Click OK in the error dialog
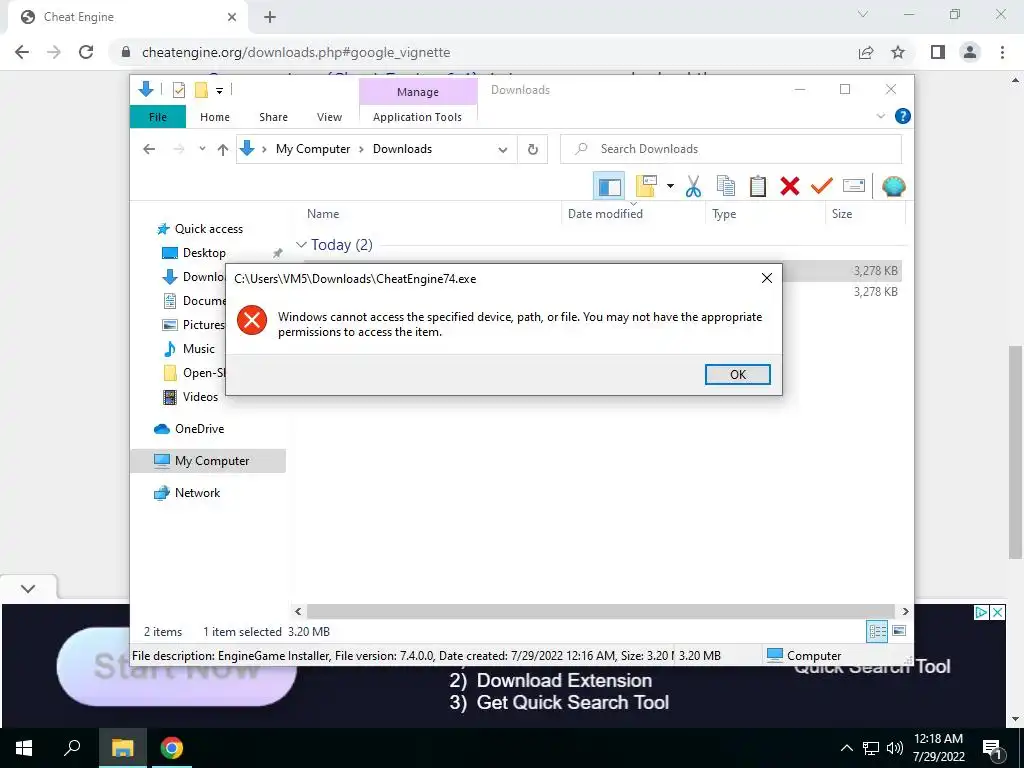Viewport: 1024px width, 768px height. click(x=737, y=374)
